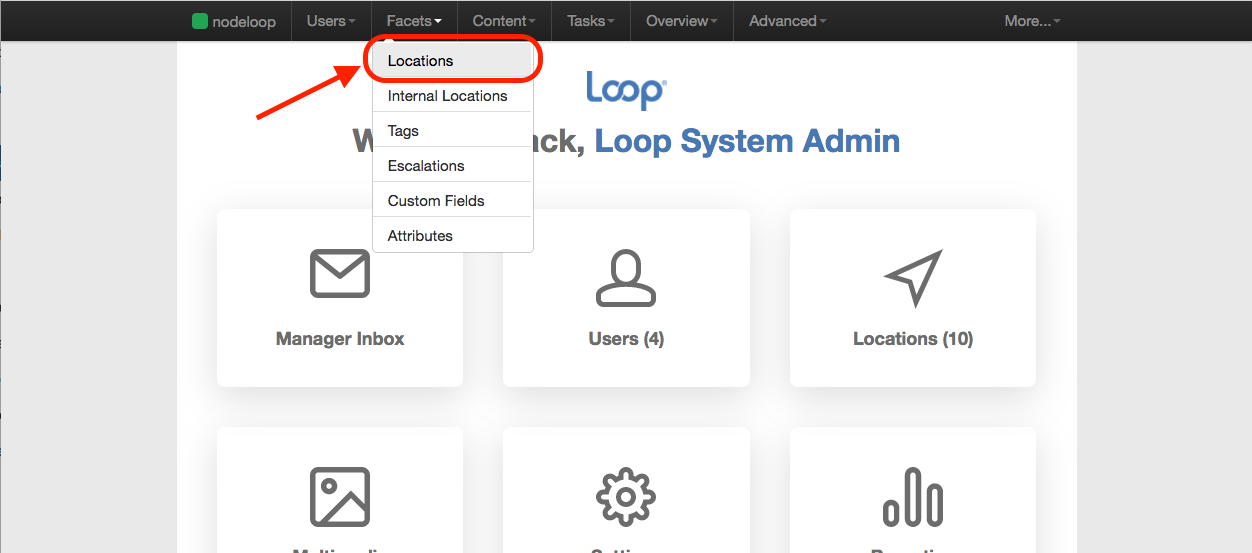This screenshot has height=553, width=1252.
Task: Expand the More... dropdown
Action: pos(1033,21)
